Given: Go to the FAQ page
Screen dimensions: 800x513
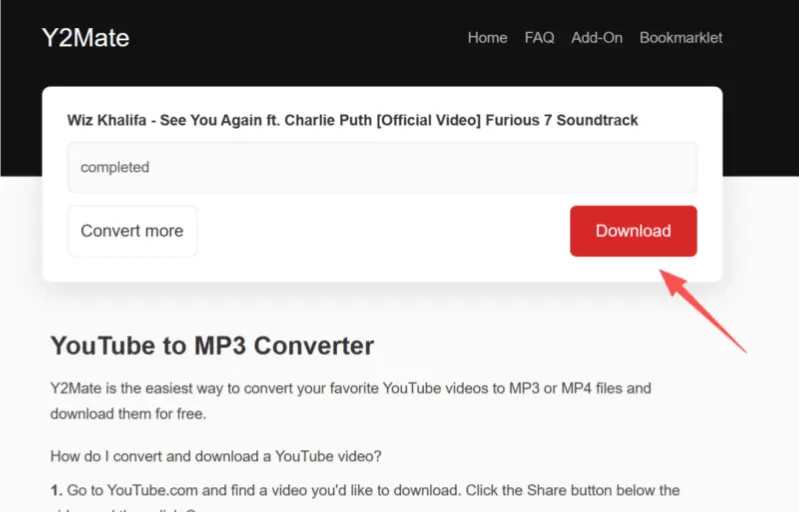Looking at the screenshot, I should [539, 38].
